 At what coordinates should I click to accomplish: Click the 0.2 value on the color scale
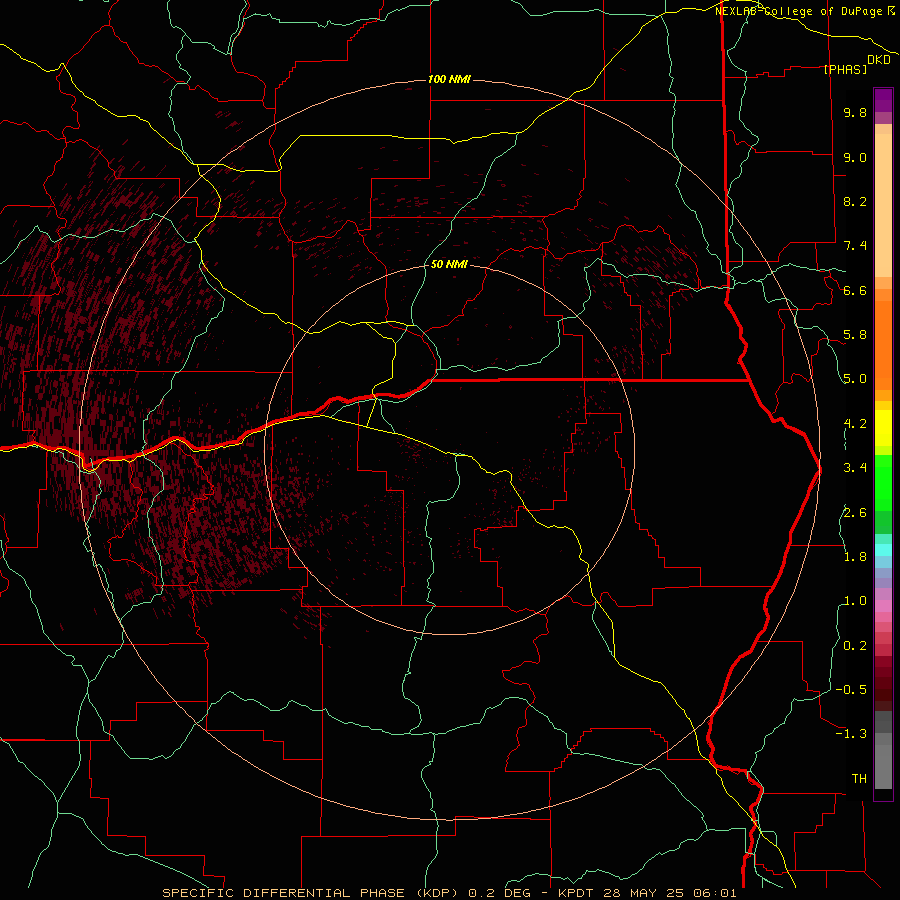pyautogui.click(x=855, y=646)
